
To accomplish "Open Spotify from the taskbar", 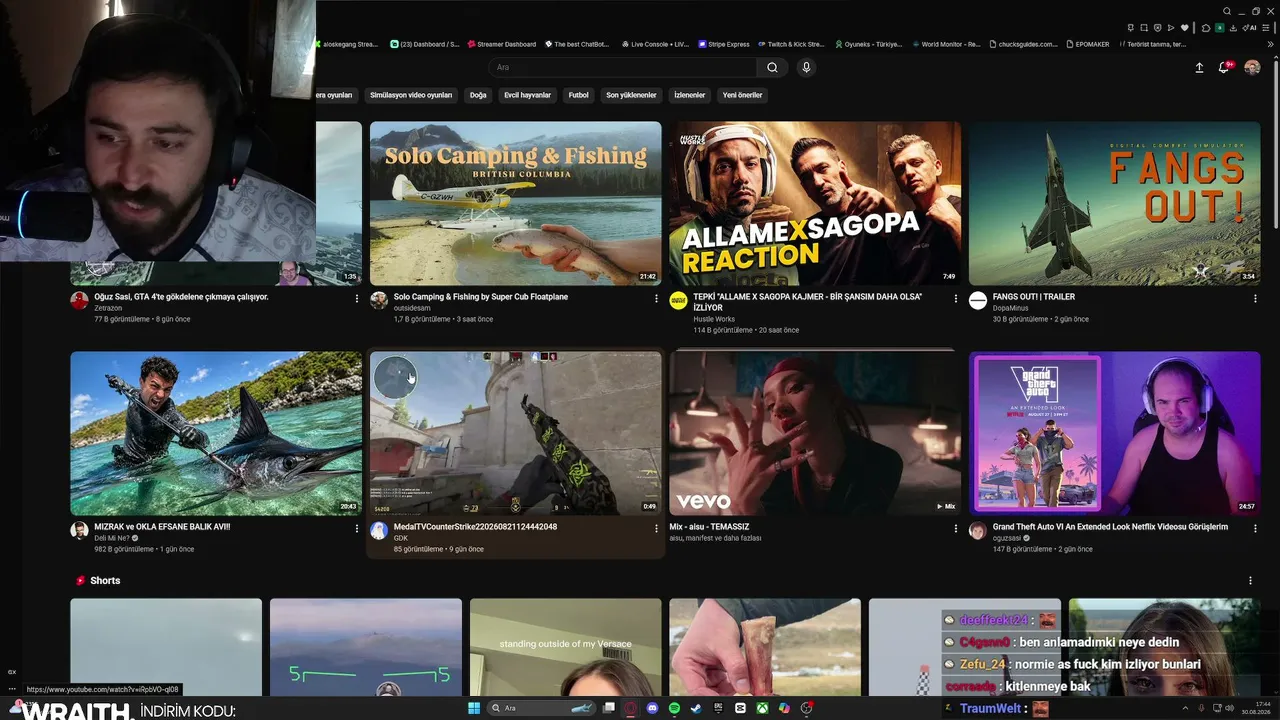I will pos(675,708).
